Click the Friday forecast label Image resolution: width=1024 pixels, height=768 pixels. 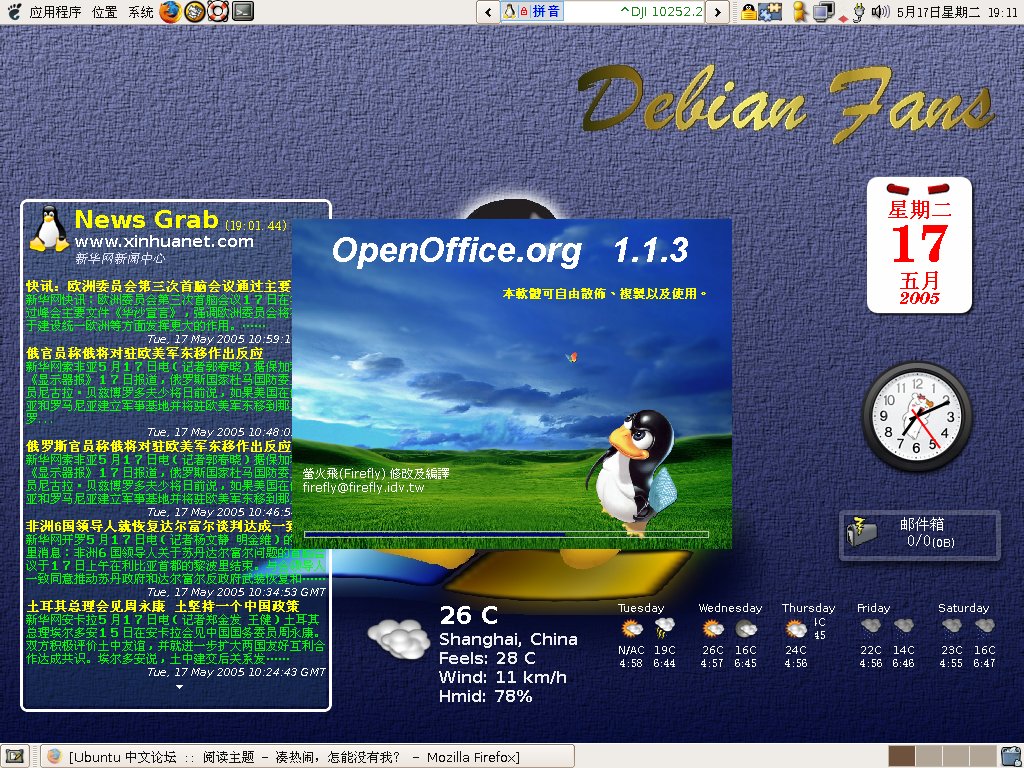tap(873, 608)
